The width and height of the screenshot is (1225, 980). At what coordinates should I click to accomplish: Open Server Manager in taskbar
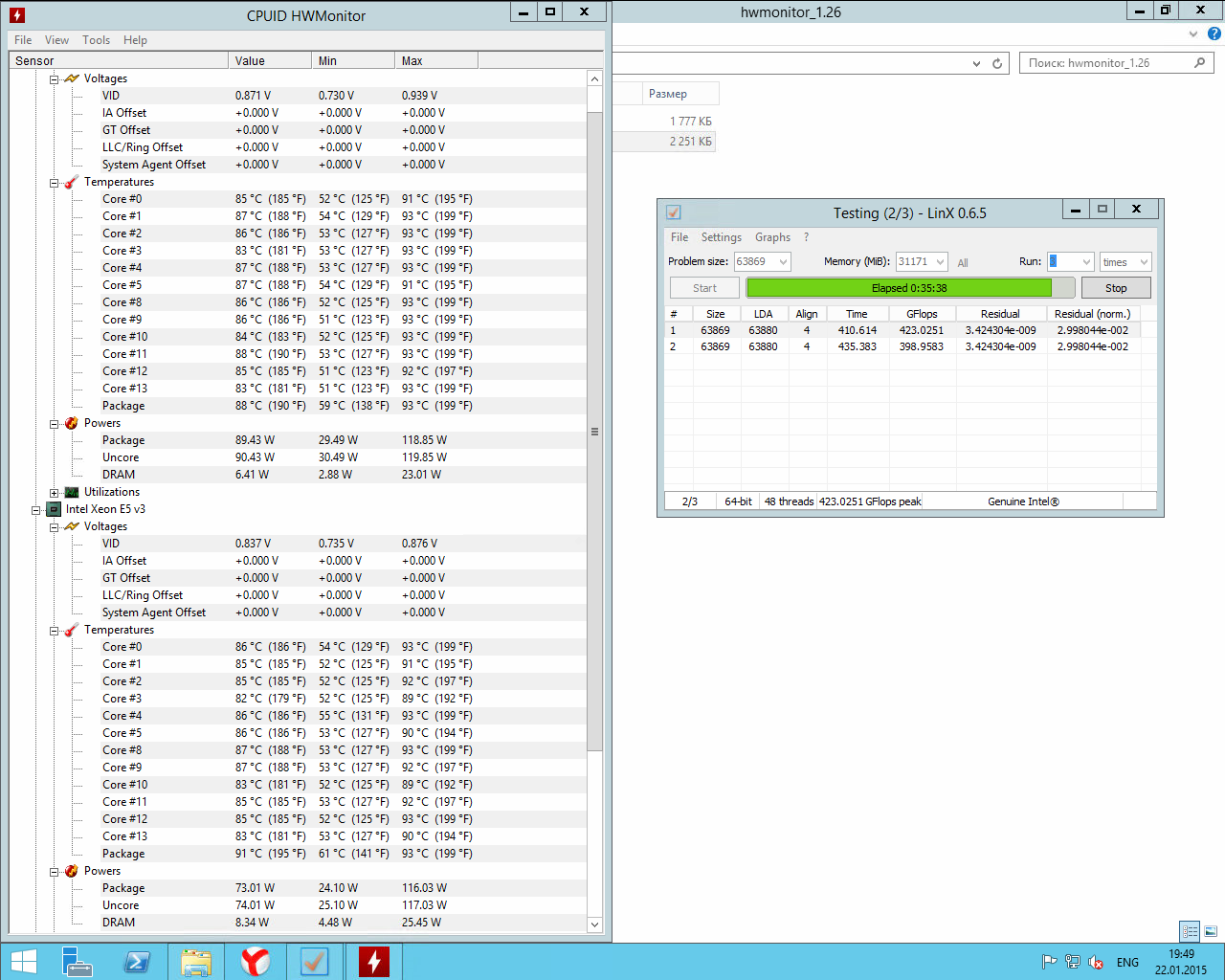click(x=77, y=962)
